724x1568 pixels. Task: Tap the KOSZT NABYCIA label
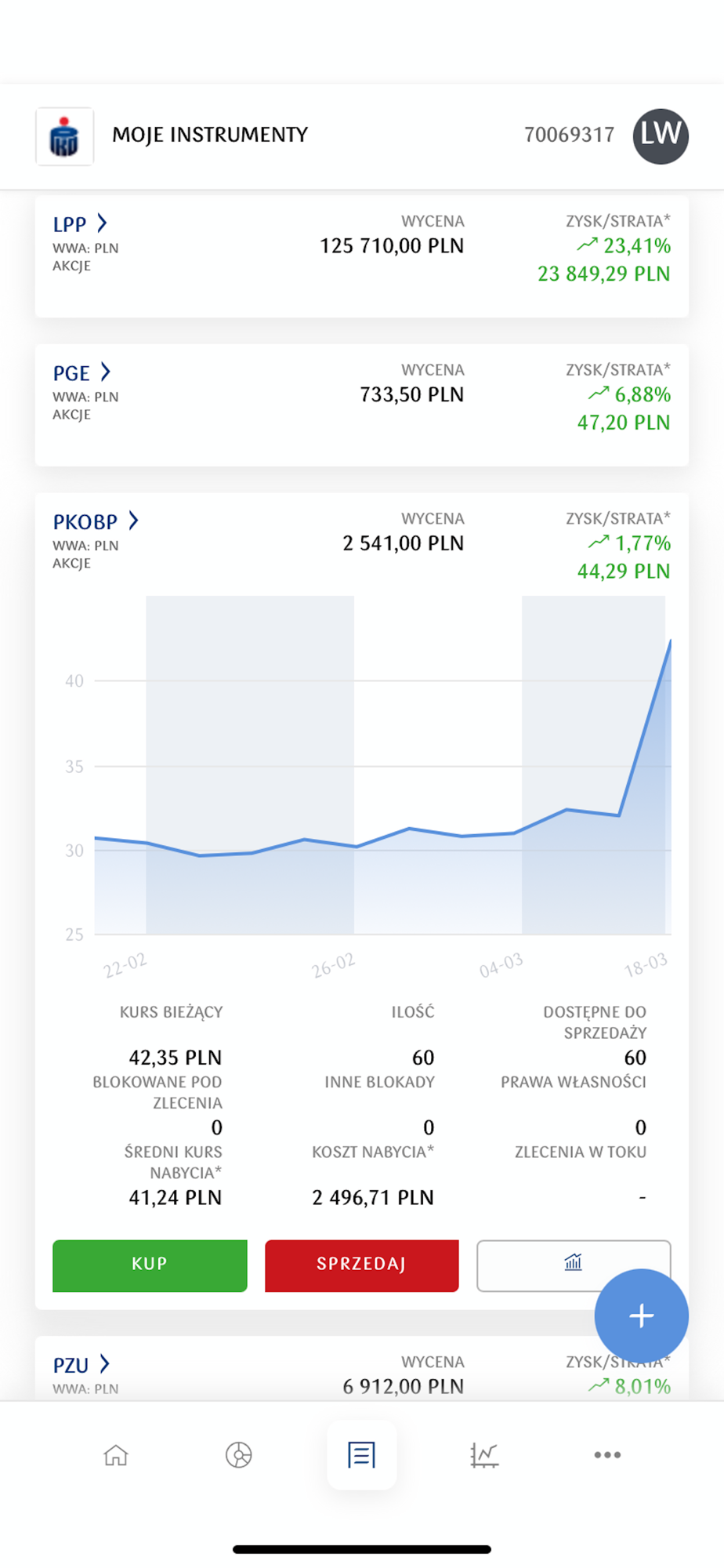373,1152
